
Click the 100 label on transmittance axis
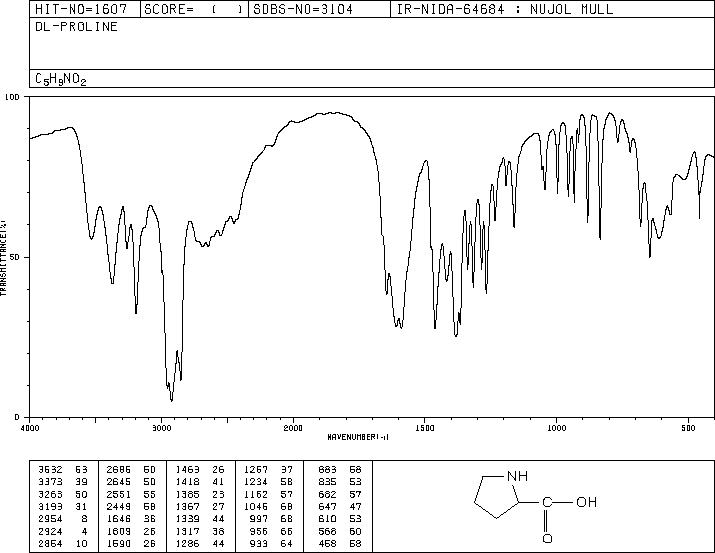tap(12, 97)
